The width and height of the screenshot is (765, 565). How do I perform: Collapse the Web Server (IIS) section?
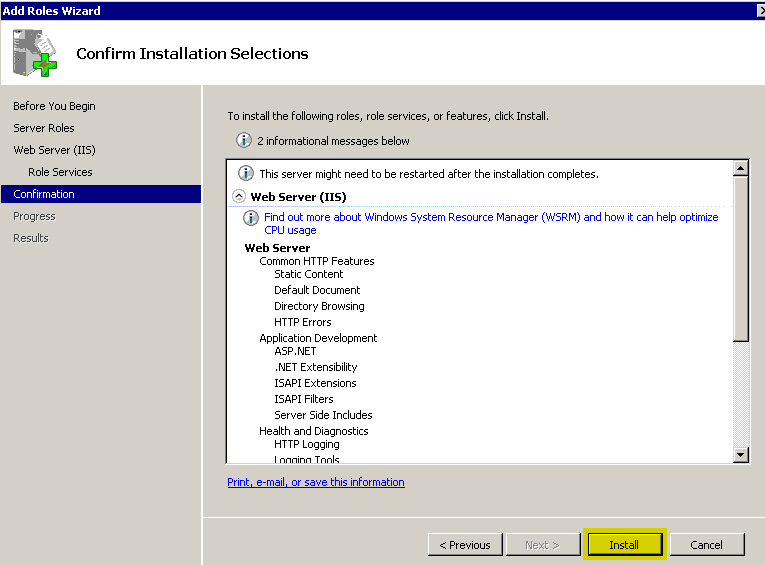point(239,197)
